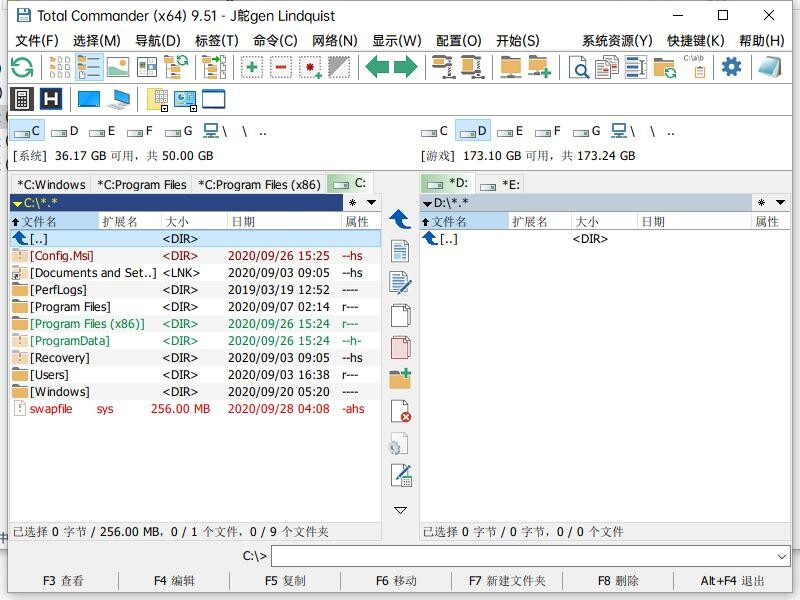Open the left panel directory history arrow
The height and width of the screenshot is (600, 800).
371,203
